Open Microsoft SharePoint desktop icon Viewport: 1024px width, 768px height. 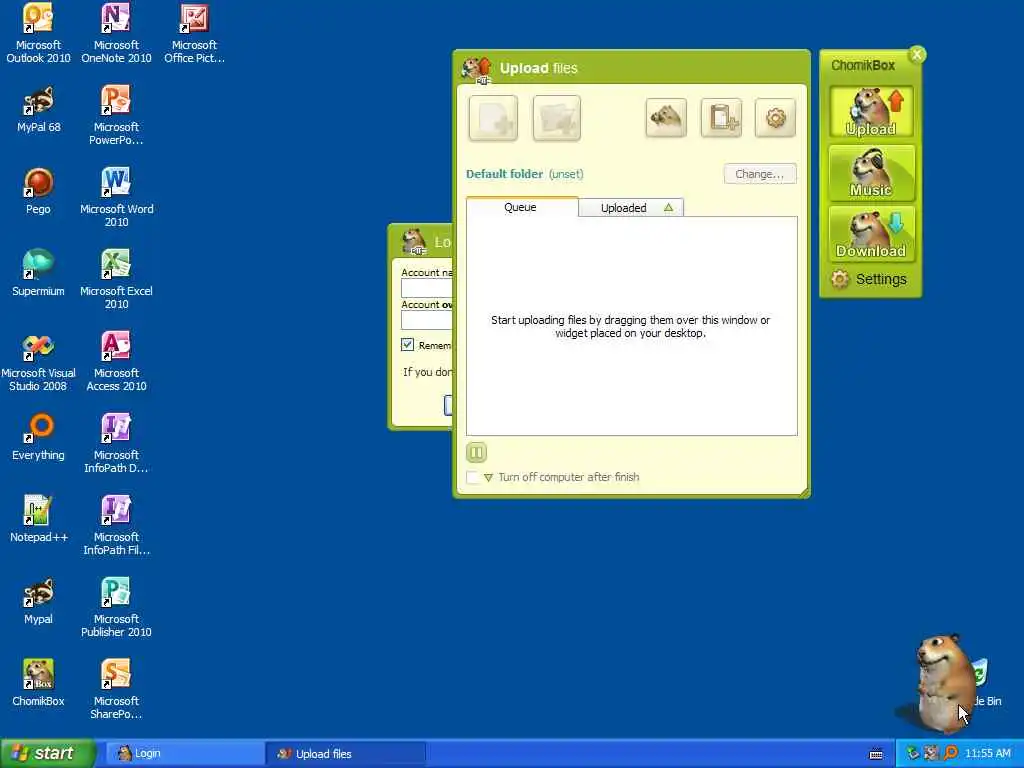[x=116, y=689]
